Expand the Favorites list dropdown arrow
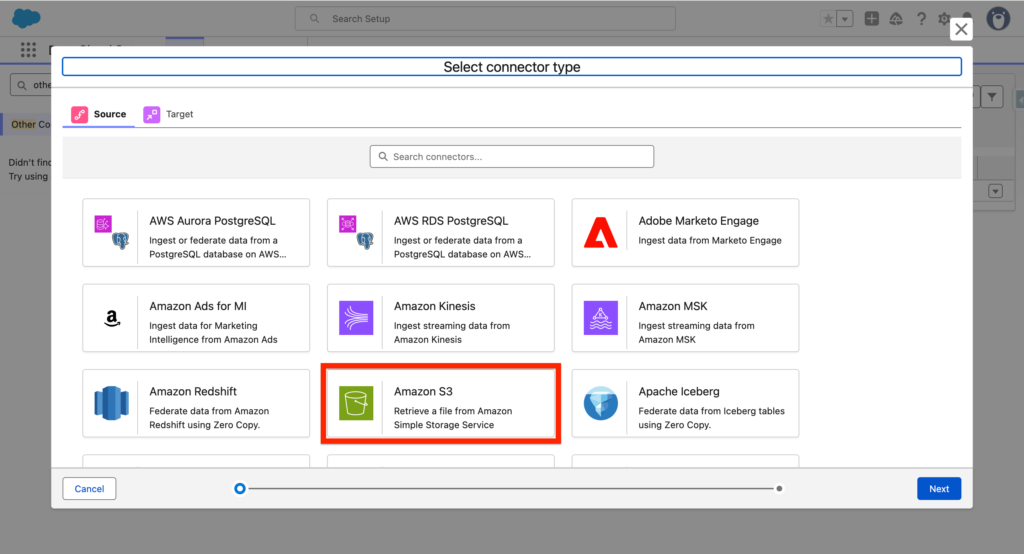Screen dimensions: 1024x554 tap(845, 19)
